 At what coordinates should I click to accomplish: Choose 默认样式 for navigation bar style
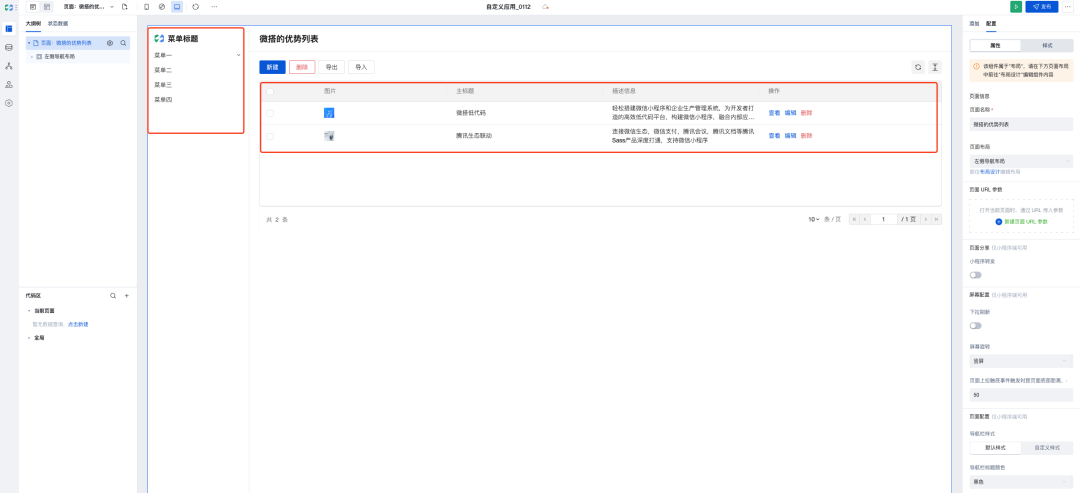pos(995,448)
